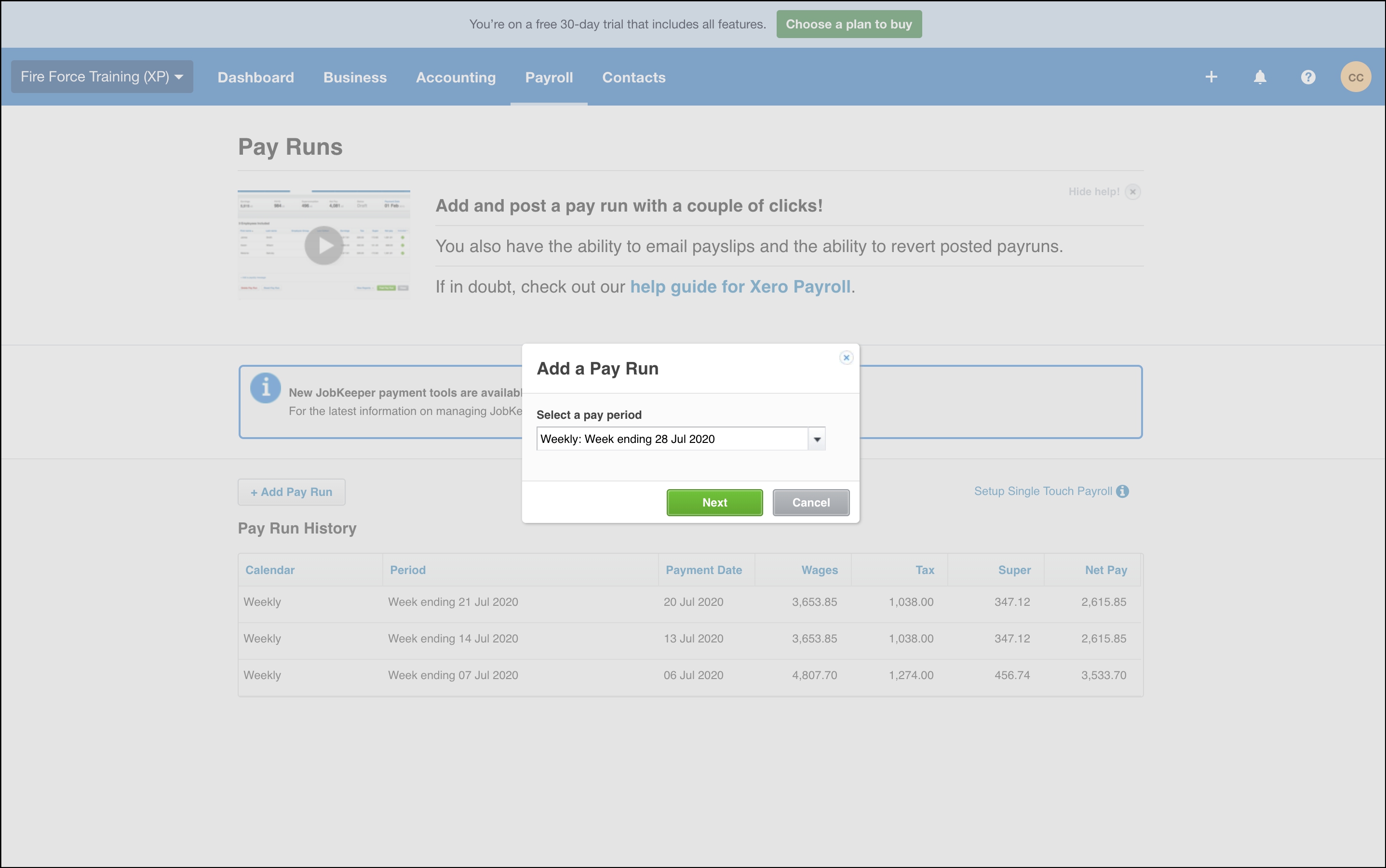Click the plus quick-add icon
This screenshot has width=1386, height=868.
click(1211, 77)
